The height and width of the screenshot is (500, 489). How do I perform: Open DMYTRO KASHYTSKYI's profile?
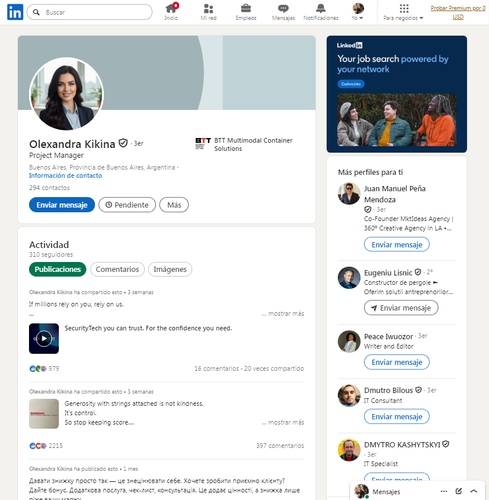coord(402,445)
